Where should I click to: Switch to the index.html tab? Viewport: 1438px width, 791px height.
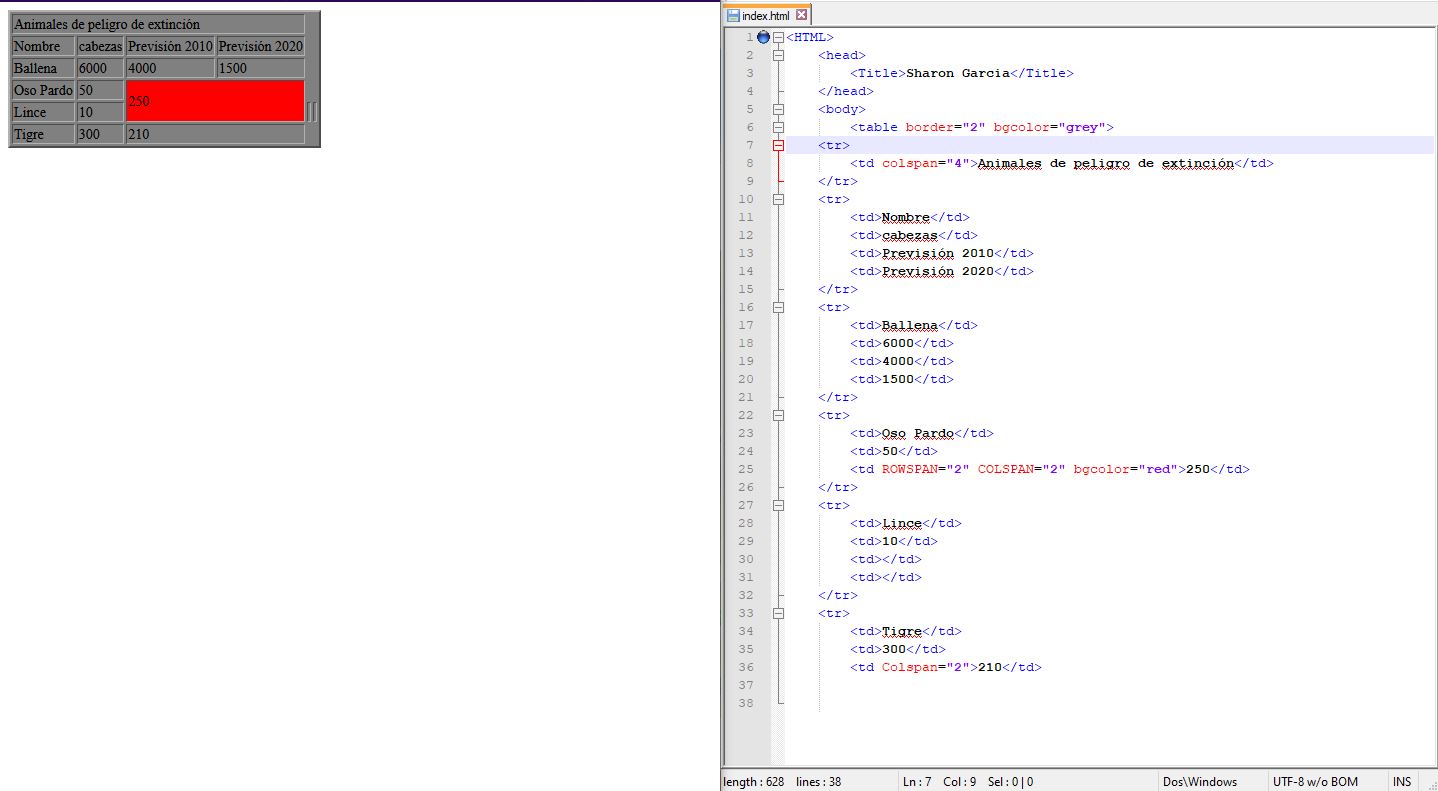[765, 16]
